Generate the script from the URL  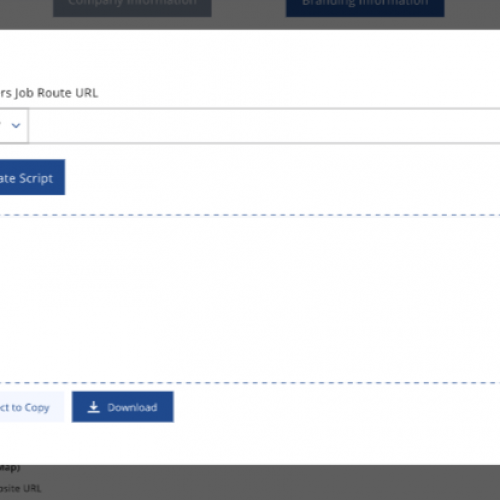32,177
